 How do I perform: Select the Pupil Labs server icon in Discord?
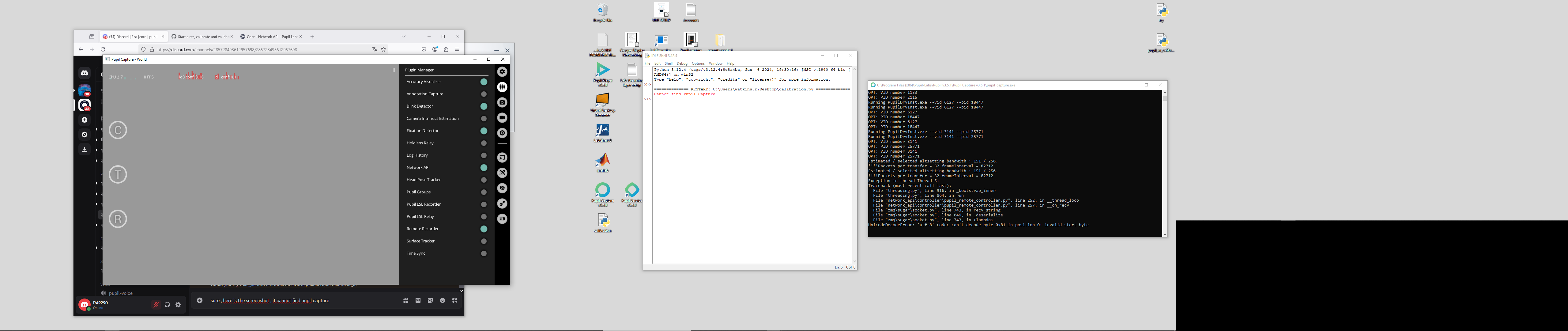pos(85,105)
